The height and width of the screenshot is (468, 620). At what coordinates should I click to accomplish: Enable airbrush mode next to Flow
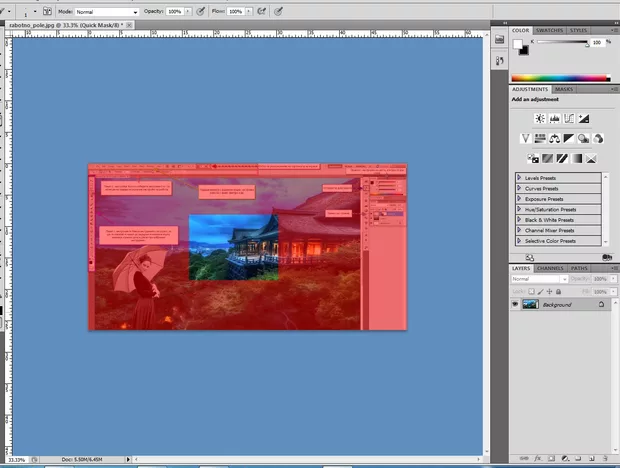tap(260, 11)
